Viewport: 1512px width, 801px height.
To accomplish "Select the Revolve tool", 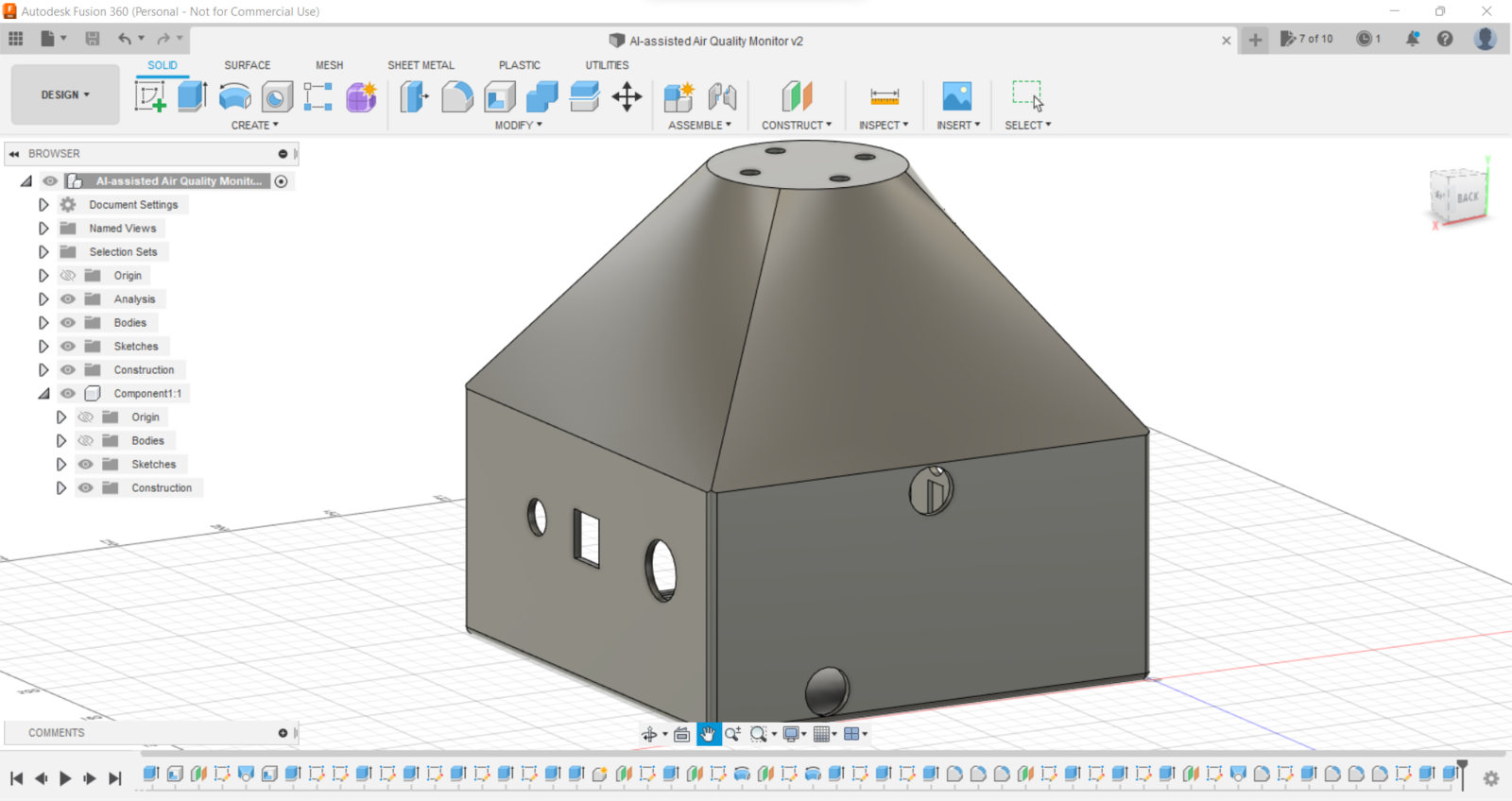I will click(234, 96).
